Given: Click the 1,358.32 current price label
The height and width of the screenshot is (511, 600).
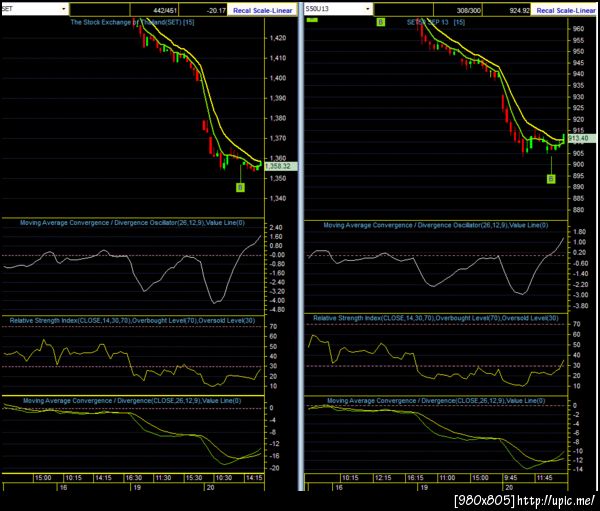Looking at the screenshot, I should pyautogui.click(x=280, y=166).
